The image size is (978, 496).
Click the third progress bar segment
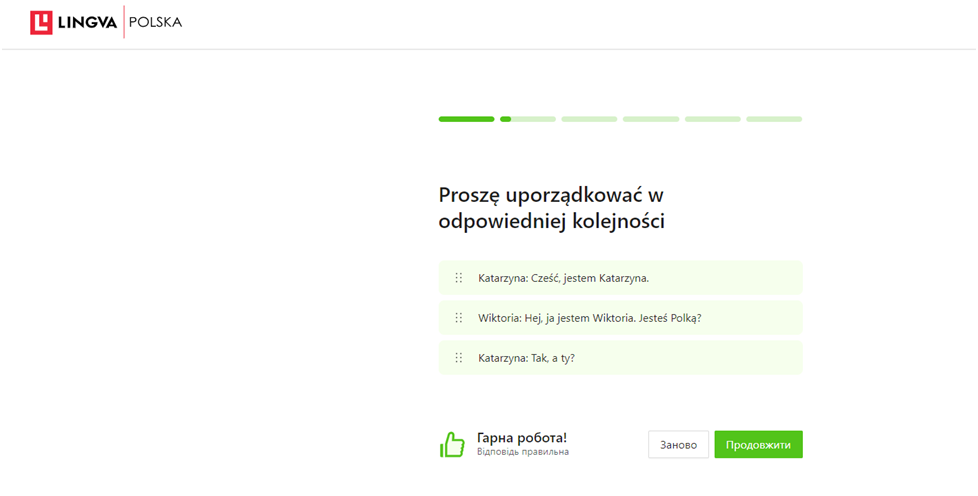pos(589,119)
